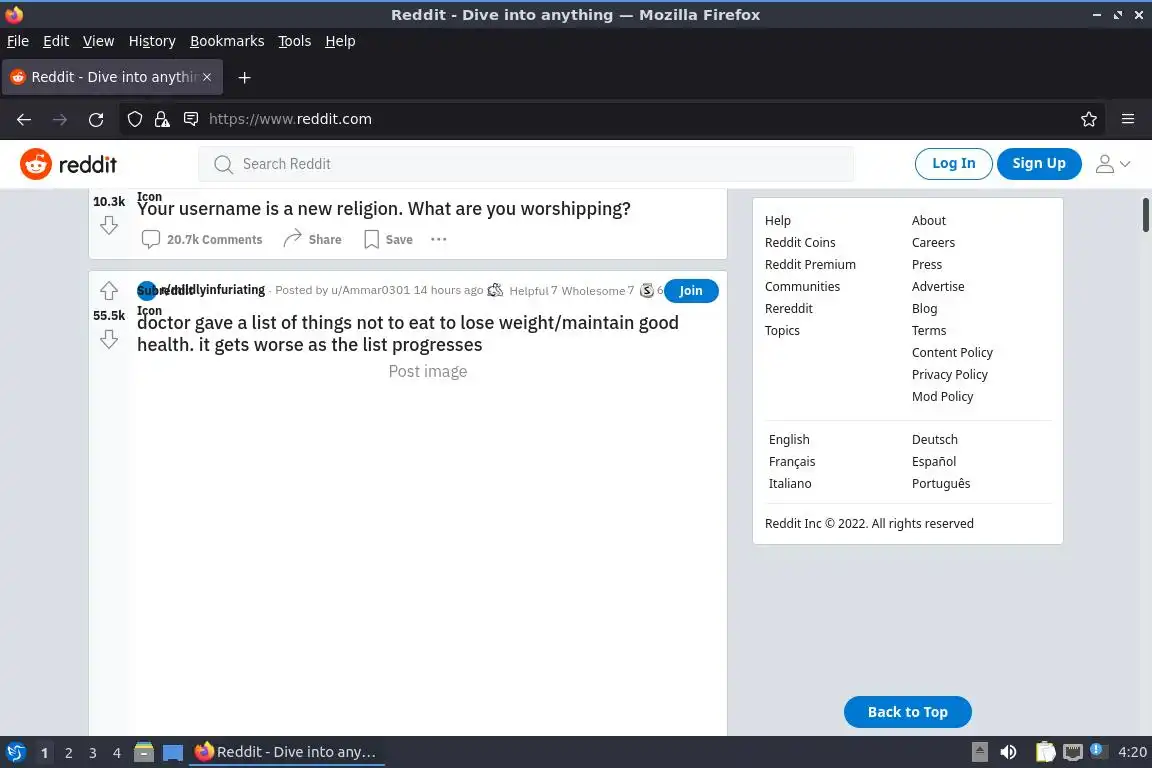The width and height of the screenshot is (1152, 768).
Task: Switch language to Deutsch
Action: 935,439
